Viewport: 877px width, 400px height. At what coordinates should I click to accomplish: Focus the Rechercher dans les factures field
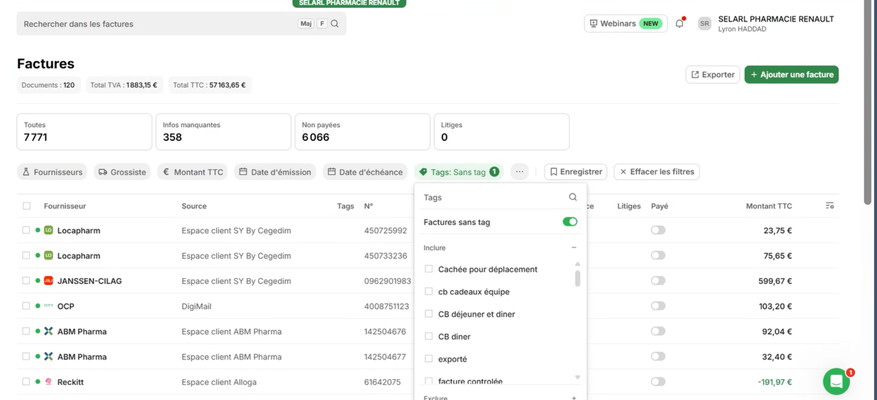click(x=181, y=23)
